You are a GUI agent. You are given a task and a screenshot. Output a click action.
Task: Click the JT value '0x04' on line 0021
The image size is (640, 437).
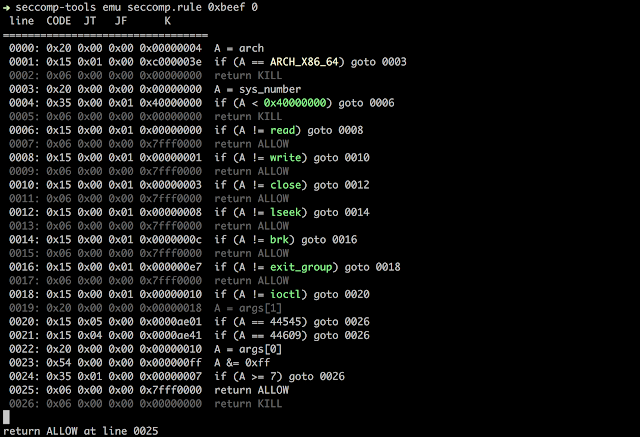89,335
